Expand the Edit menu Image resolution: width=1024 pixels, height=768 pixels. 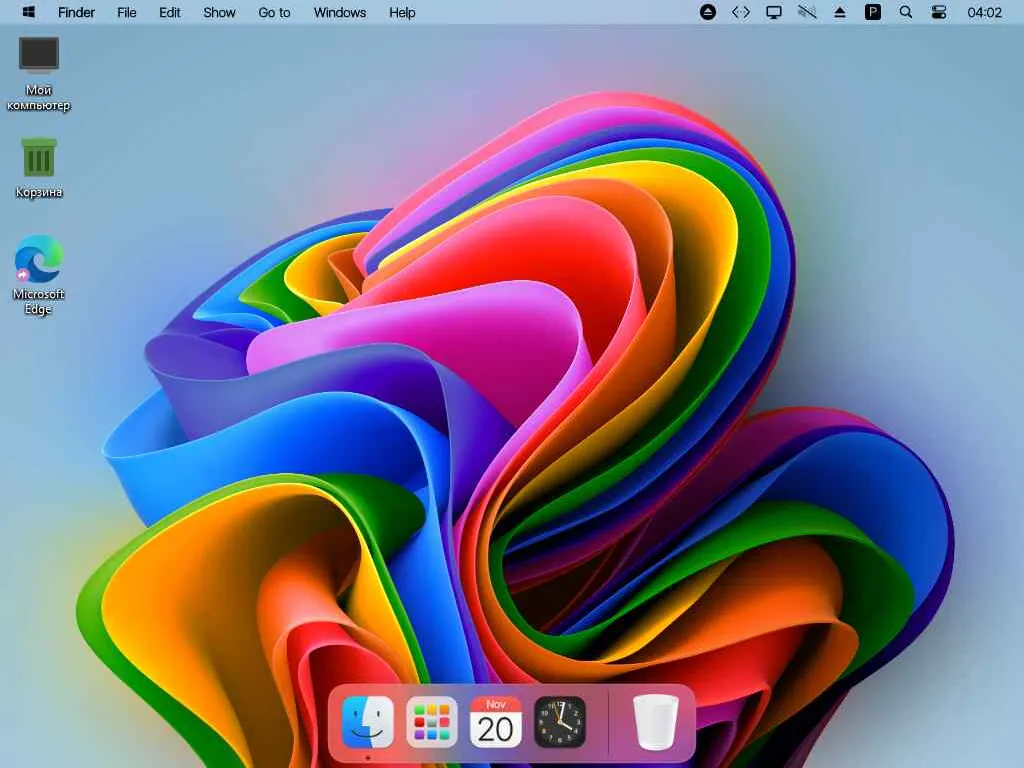click(170, 12)
